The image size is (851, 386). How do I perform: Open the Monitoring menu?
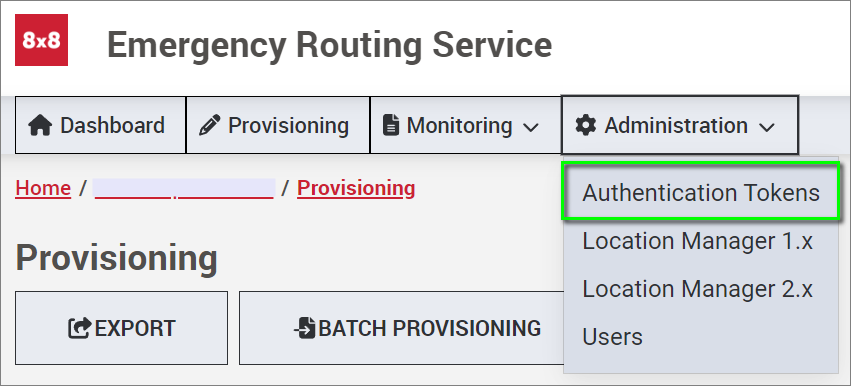click(x=465, y=125)
